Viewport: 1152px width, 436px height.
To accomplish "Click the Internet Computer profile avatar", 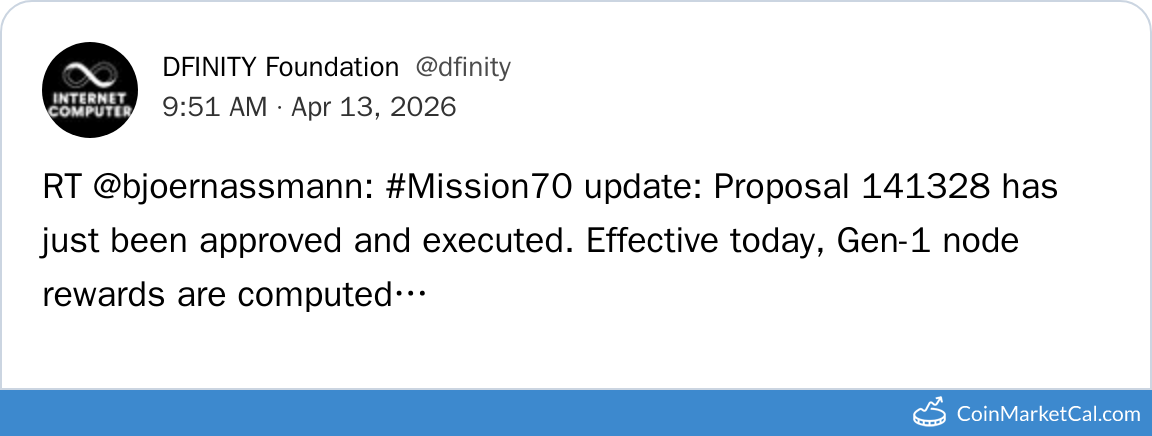I will 90,90.
